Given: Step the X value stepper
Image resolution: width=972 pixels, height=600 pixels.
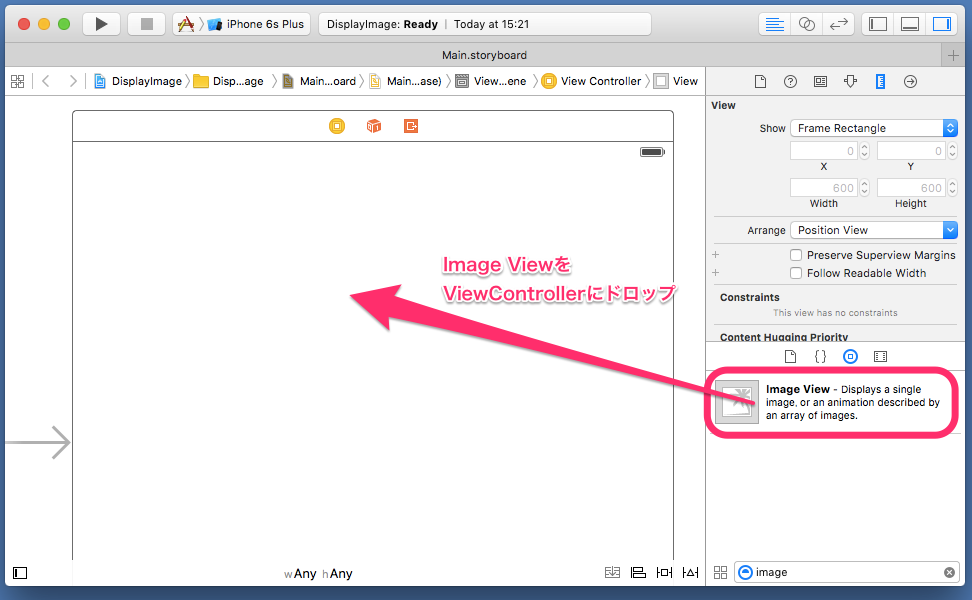Looking at the screenshot, I should pyautogui.click(x=865, y=151).
